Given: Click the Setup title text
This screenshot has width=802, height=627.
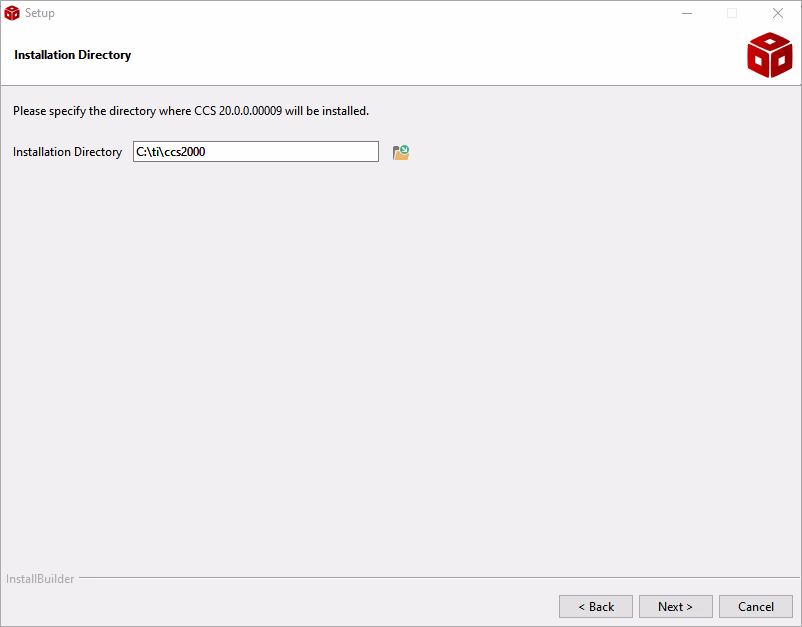Looking at the screenshot, I should pyautogui.click(x=40, y=13).
